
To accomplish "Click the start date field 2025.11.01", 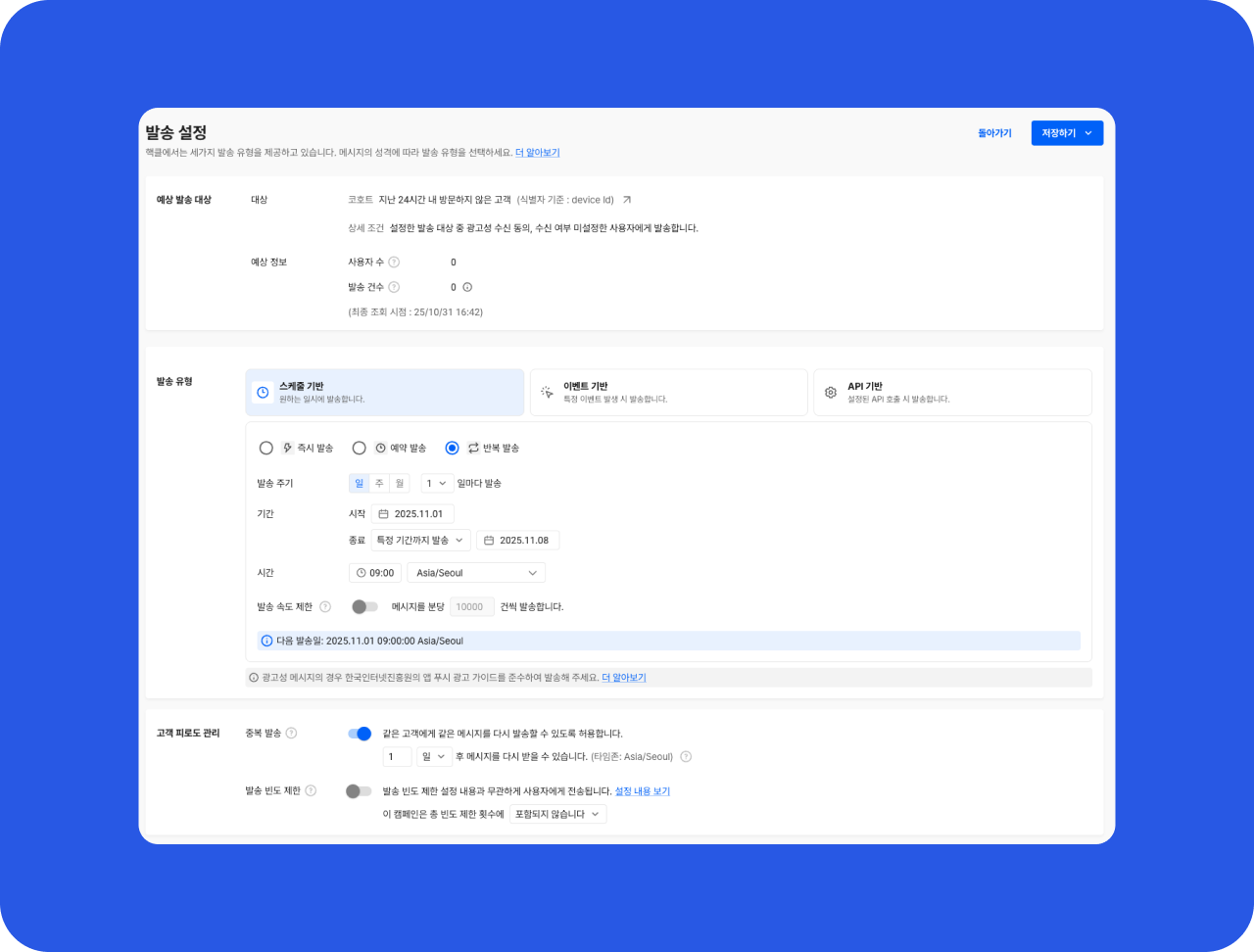I will pyautogui.click(x=412, y=514).
